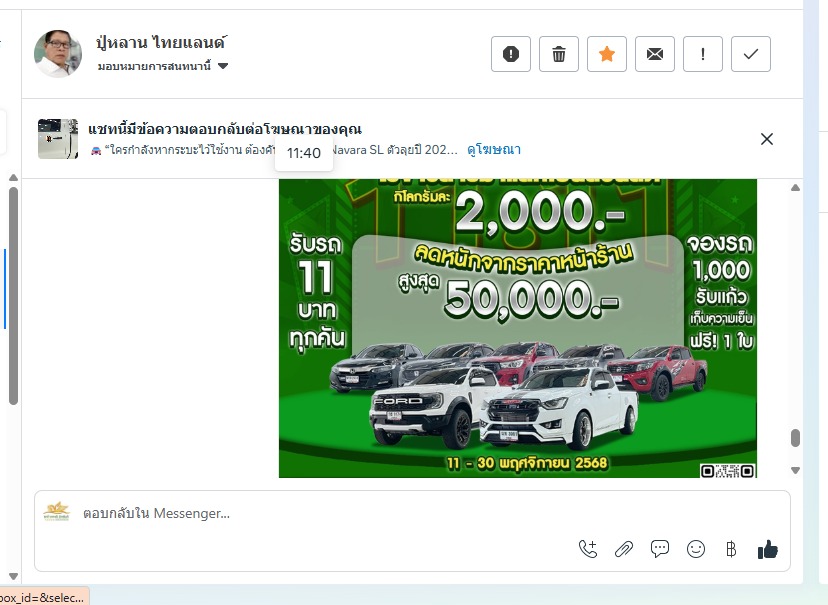
Task: Open the ad thumbnail in the banner
Action: [x=58, y=139]
